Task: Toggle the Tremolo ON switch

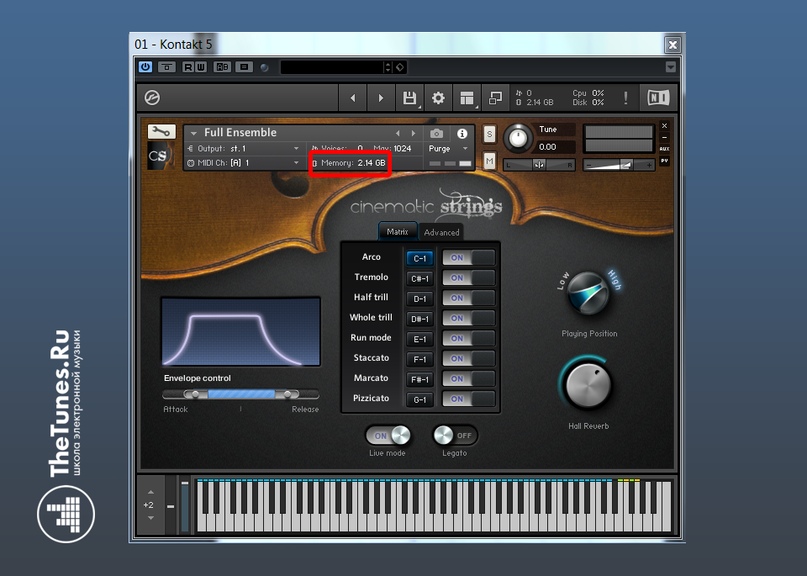Action: coord(468,278)
